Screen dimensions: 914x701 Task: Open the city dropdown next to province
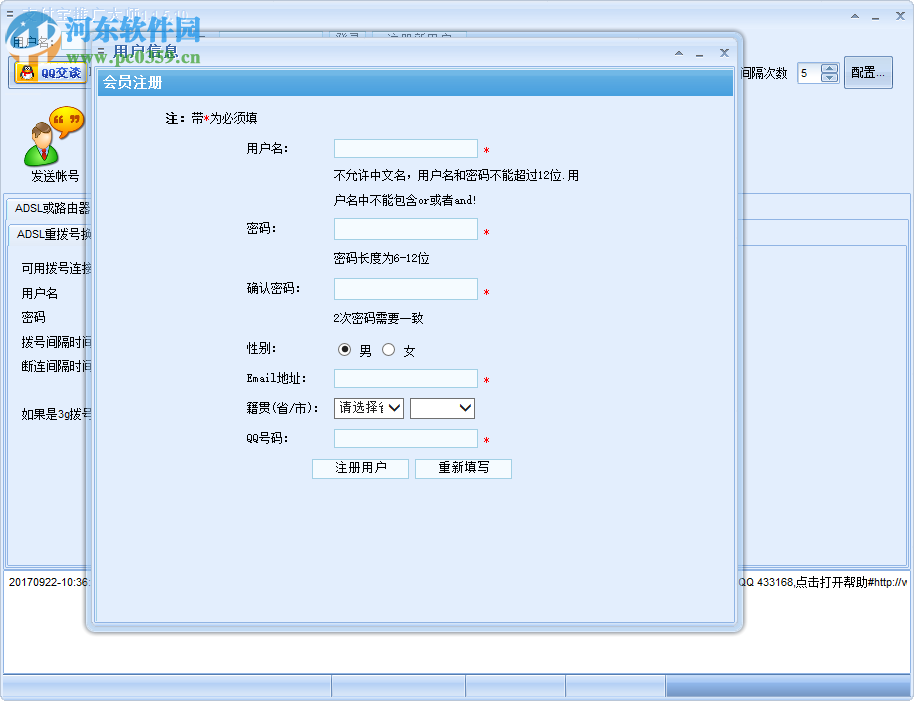(x=442, y=408)
